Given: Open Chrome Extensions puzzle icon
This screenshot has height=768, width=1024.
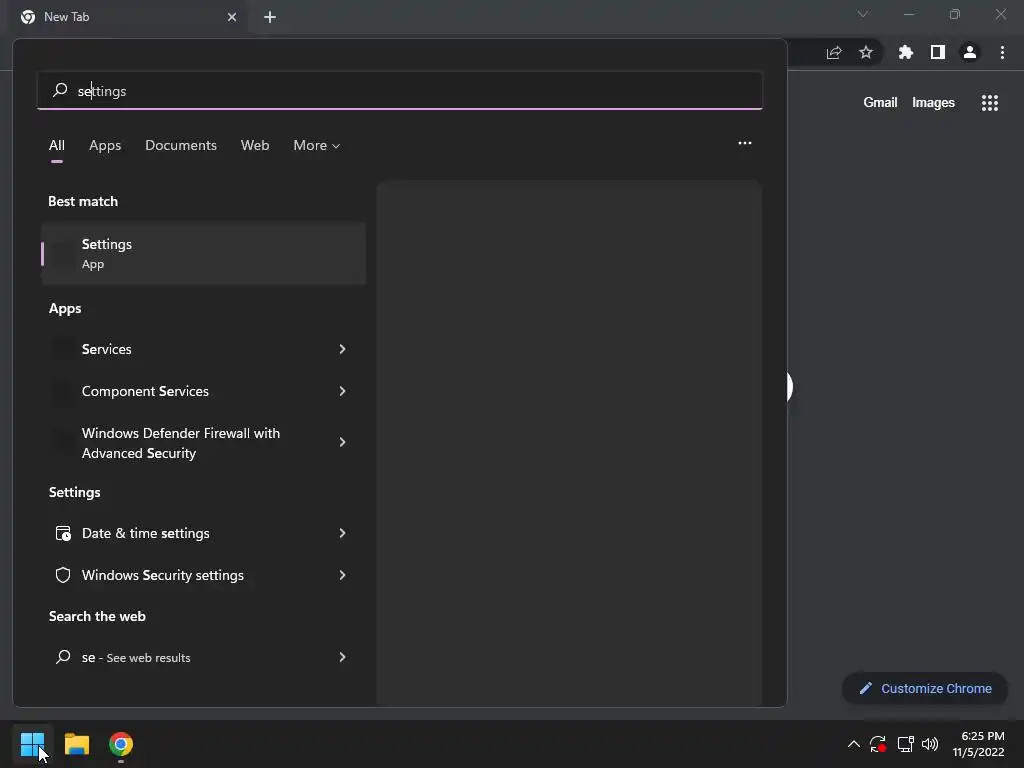Looking at the screenshot, I should [905, 52].
